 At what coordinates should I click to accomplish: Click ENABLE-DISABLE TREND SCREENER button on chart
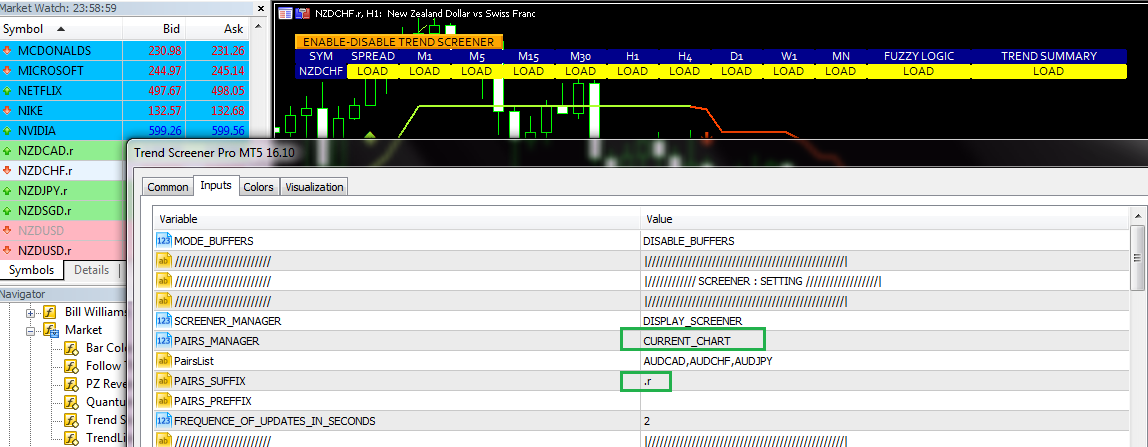pyautogui.click(x=399, y=42)
